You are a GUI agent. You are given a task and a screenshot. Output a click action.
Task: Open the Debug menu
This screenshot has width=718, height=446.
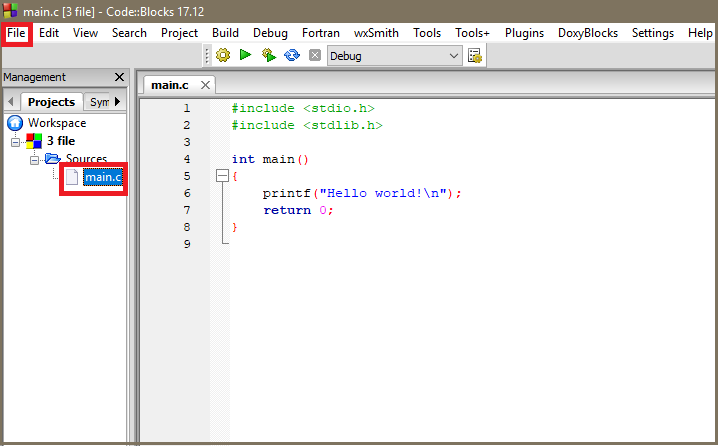pyautogui.click(x=271, y=33)
